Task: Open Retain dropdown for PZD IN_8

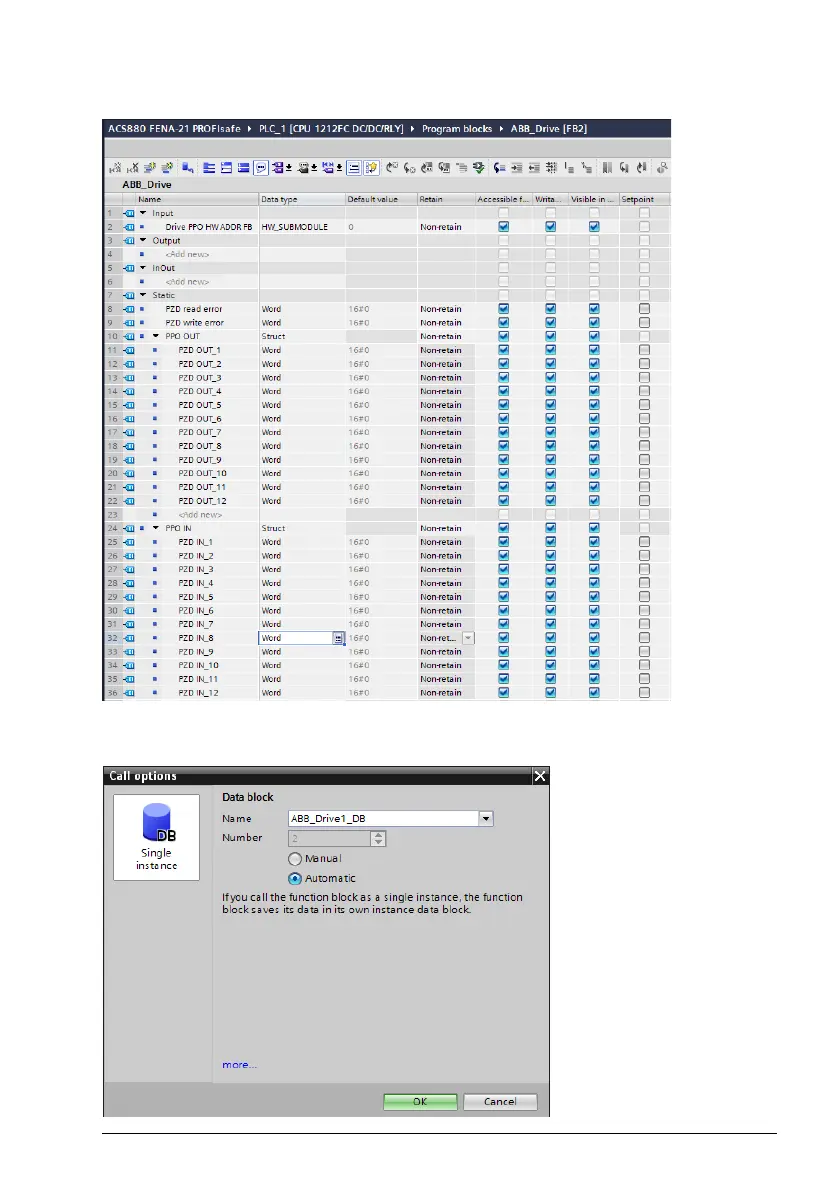Action: 468,638
